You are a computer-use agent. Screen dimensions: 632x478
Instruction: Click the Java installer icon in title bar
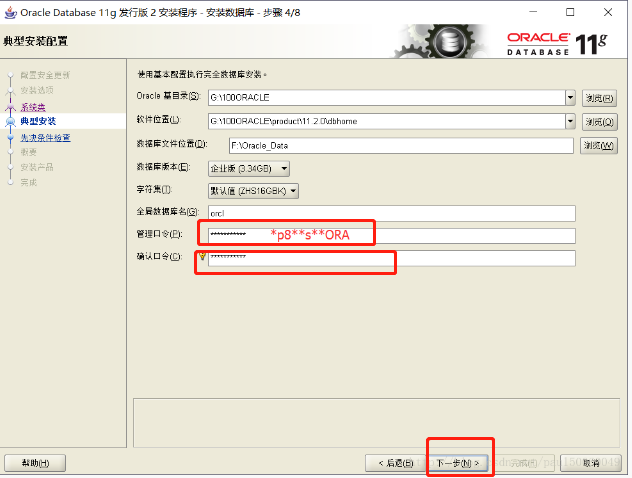tap(10, 12)
